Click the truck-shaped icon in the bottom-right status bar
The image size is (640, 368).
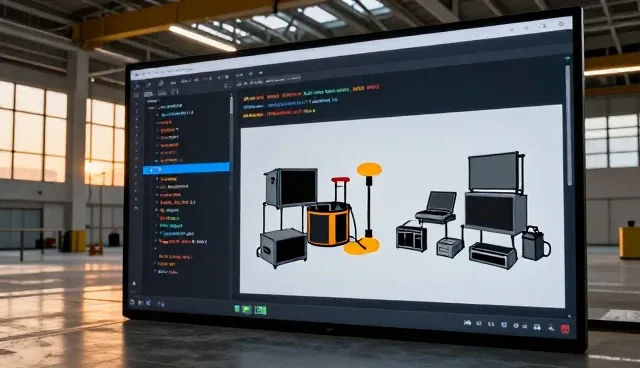click(x=467, y=323)
